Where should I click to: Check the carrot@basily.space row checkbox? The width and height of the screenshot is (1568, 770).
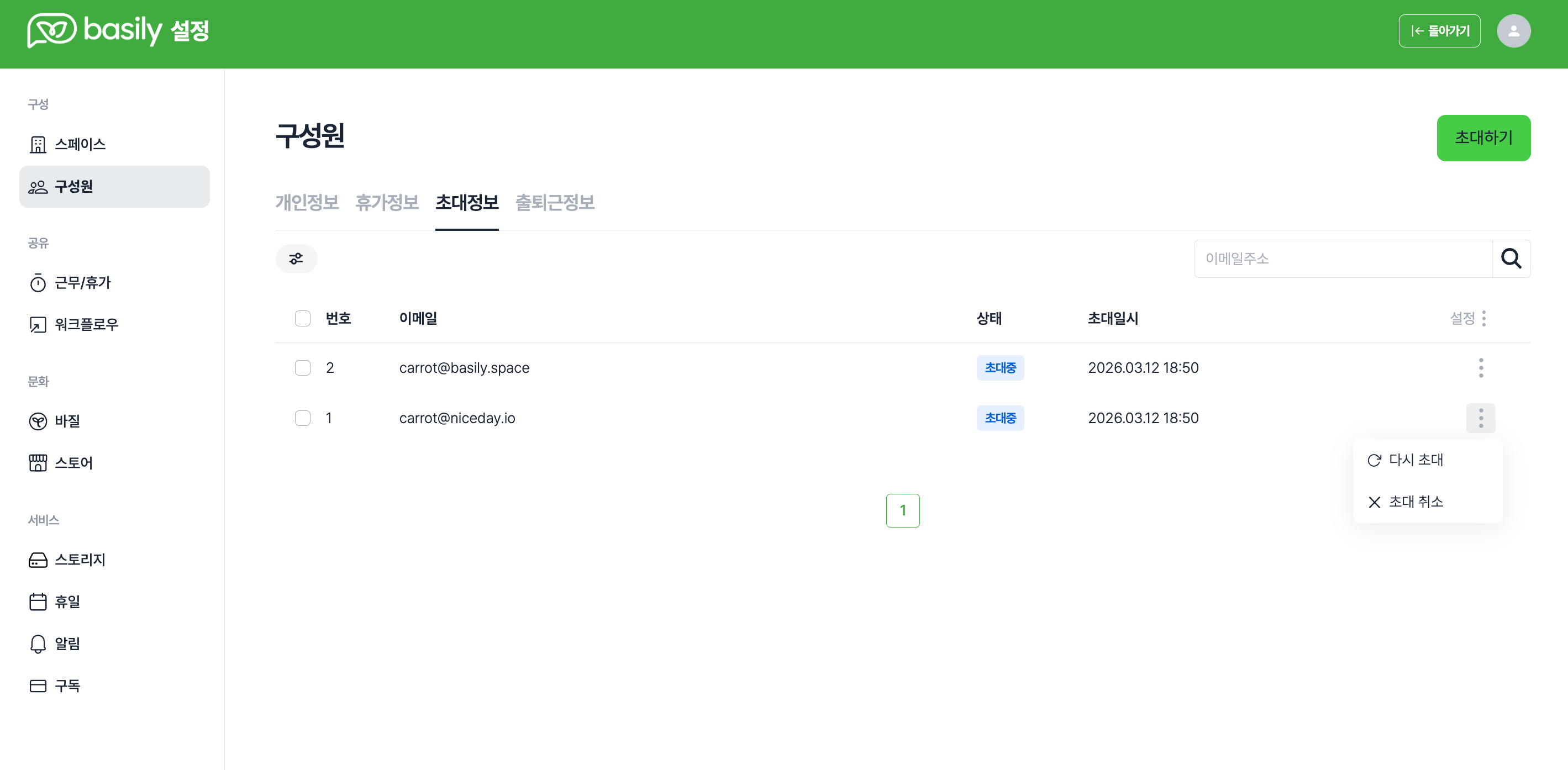303,368
